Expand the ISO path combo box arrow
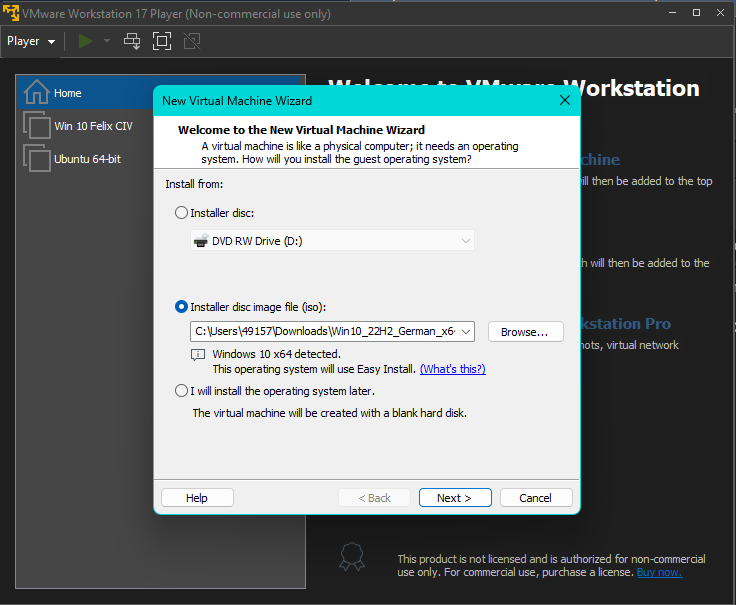This screenshot has height=605, width=736. (466, 332)
